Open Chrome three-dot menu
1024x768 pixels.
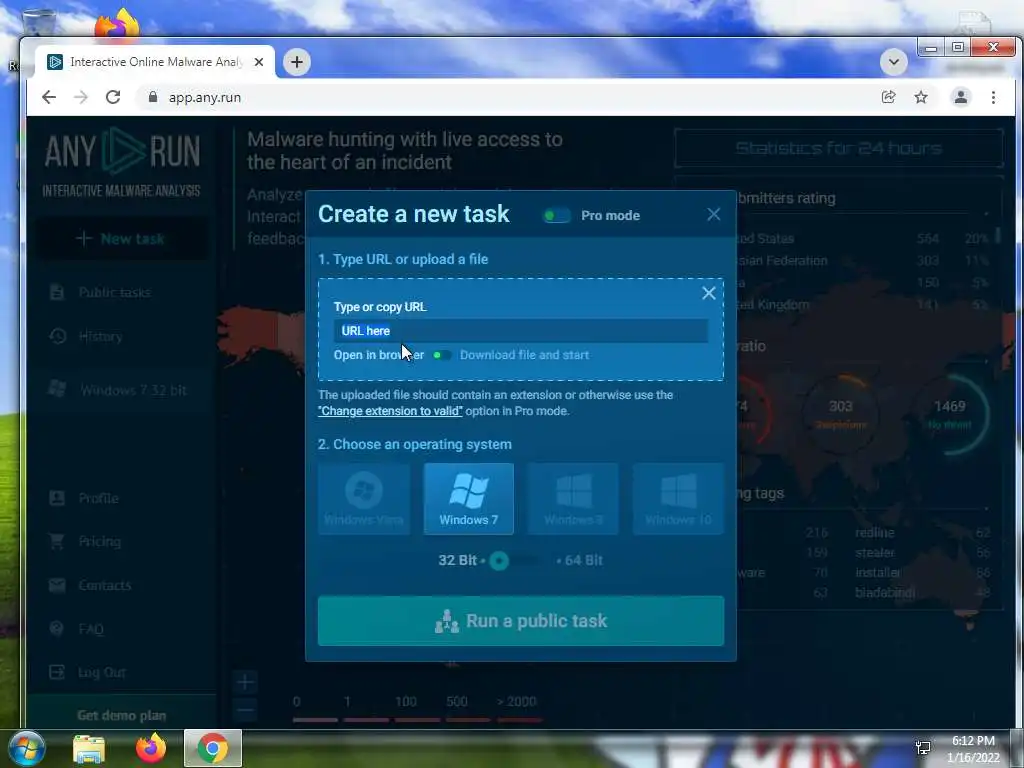(993, 97)
